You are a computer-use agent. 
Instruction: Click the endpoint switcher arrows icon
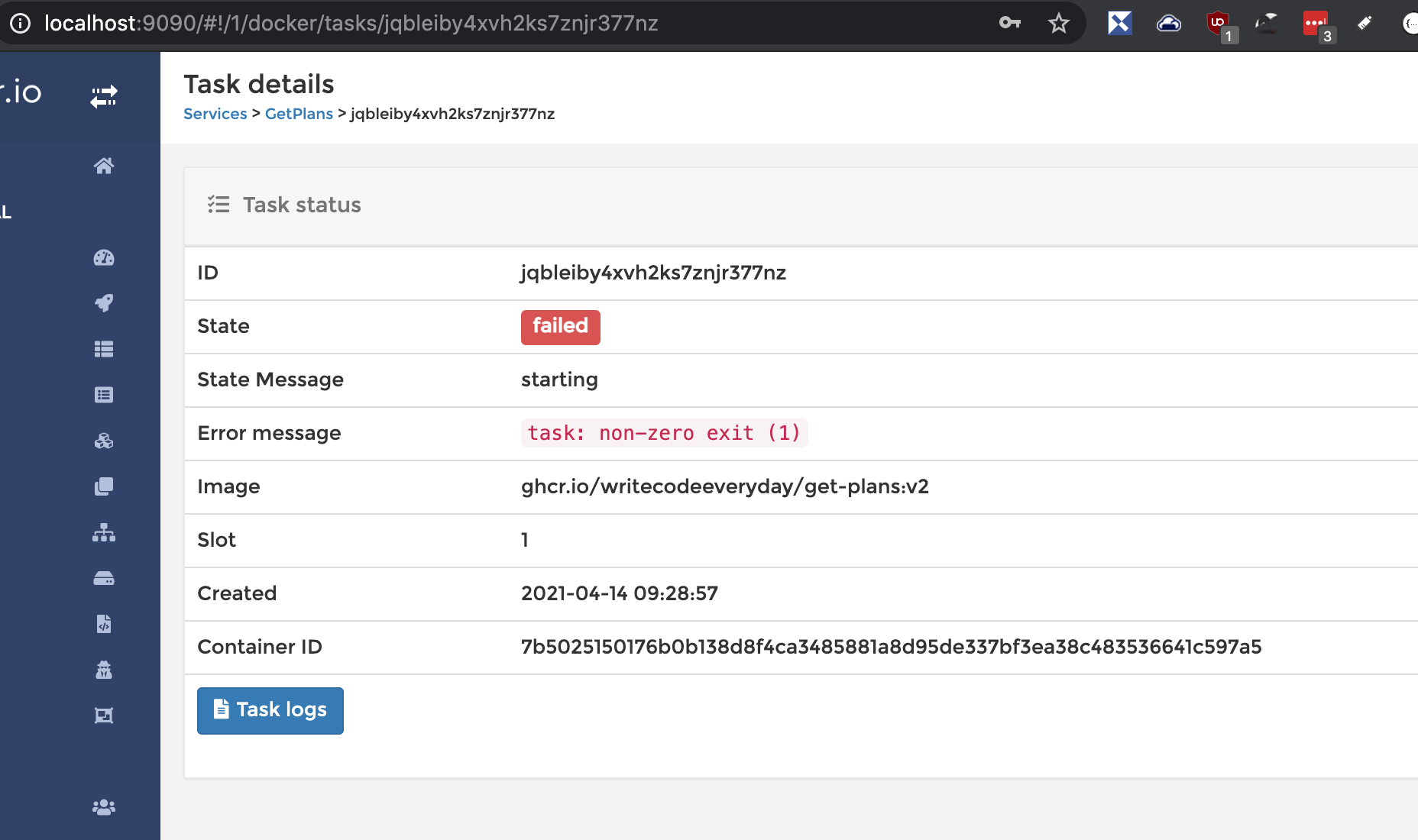103,96
